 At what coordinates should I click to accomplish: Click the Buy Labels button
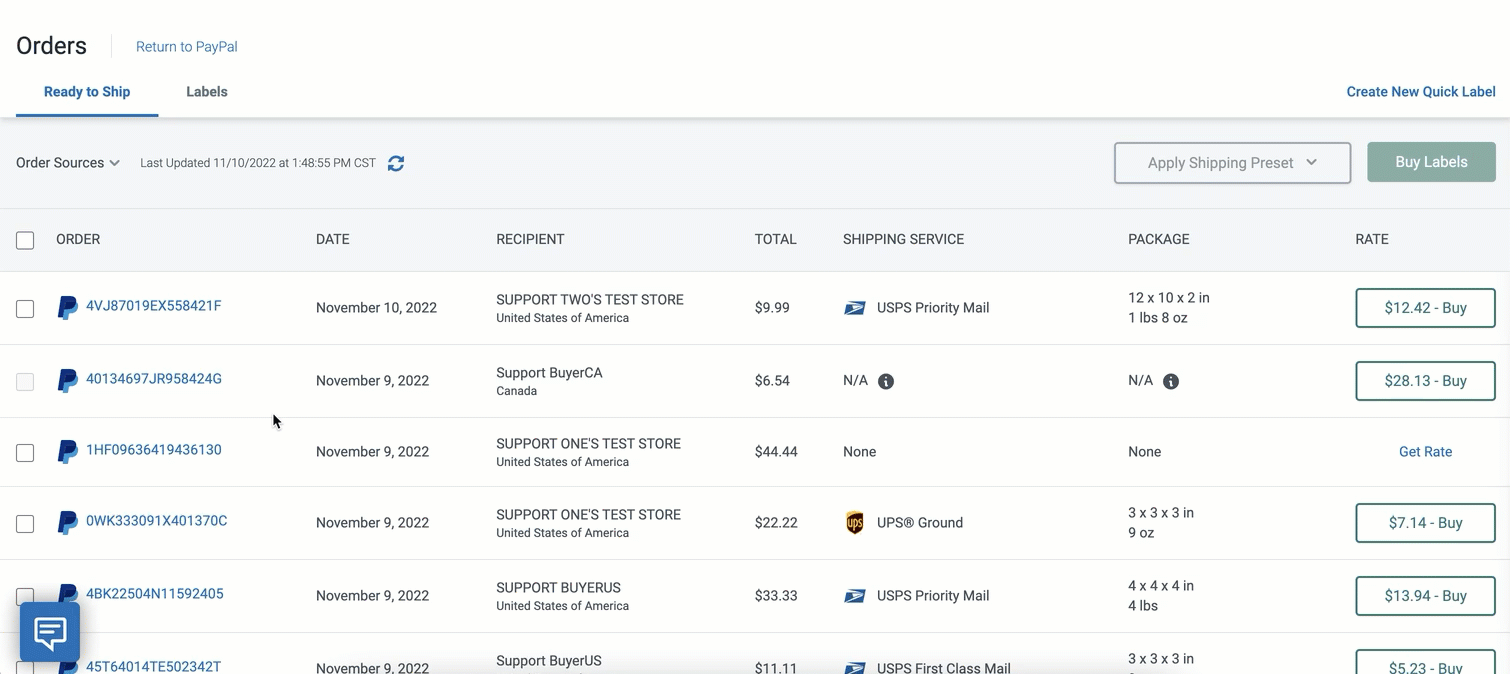(1431, 162)
